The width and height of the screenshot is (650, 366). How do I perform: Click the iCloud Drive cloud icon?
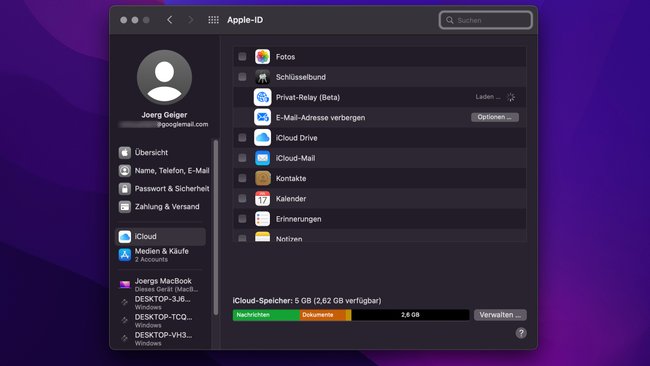[x=262, y=138]
